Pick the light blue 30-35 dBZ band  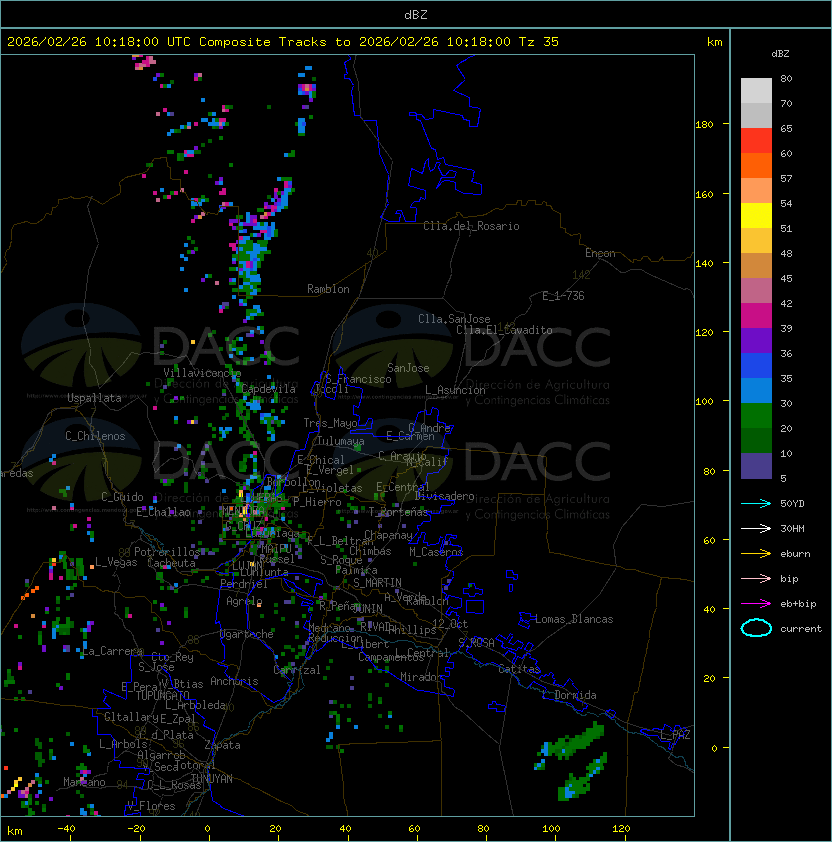click(x=756, y=391)
